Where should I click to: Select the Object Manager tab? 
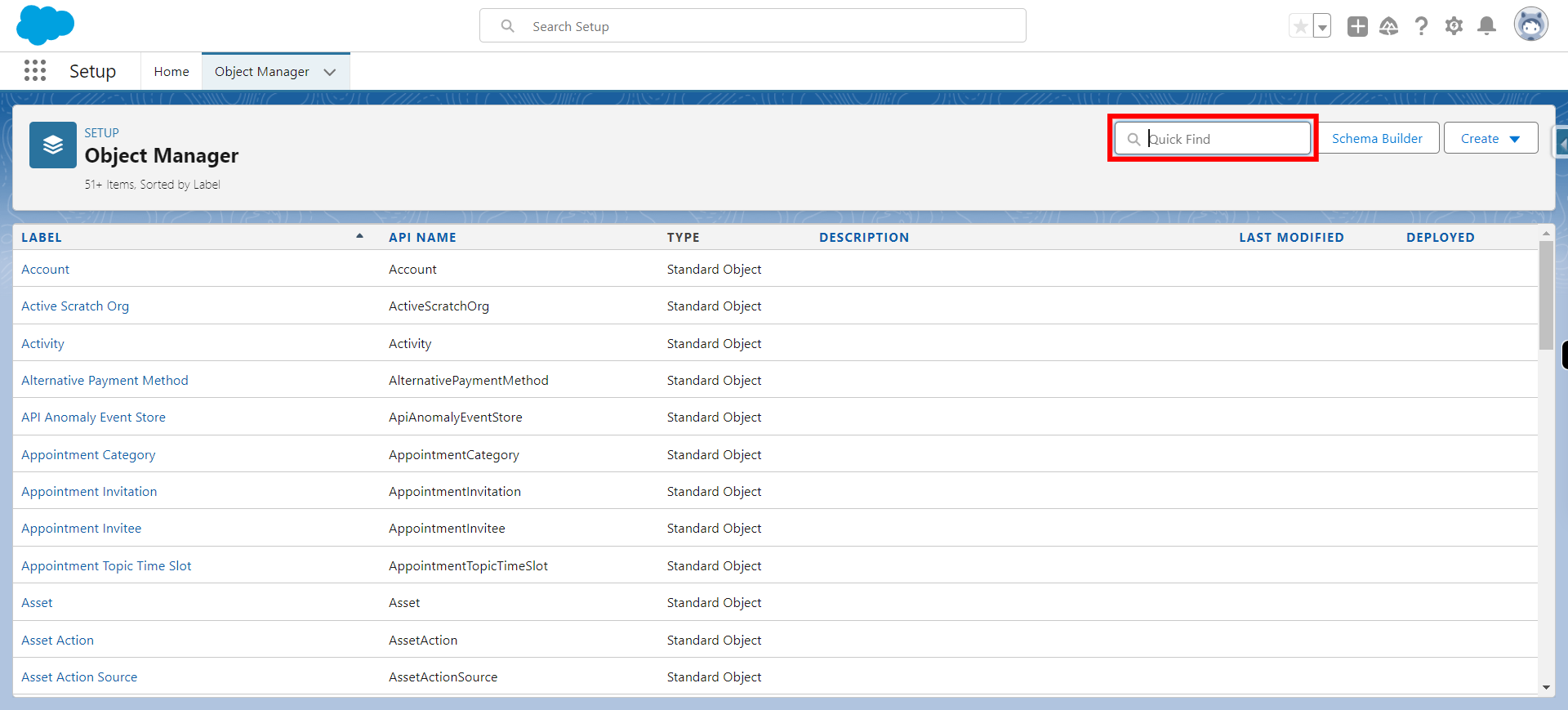click(x=261, y=72)
